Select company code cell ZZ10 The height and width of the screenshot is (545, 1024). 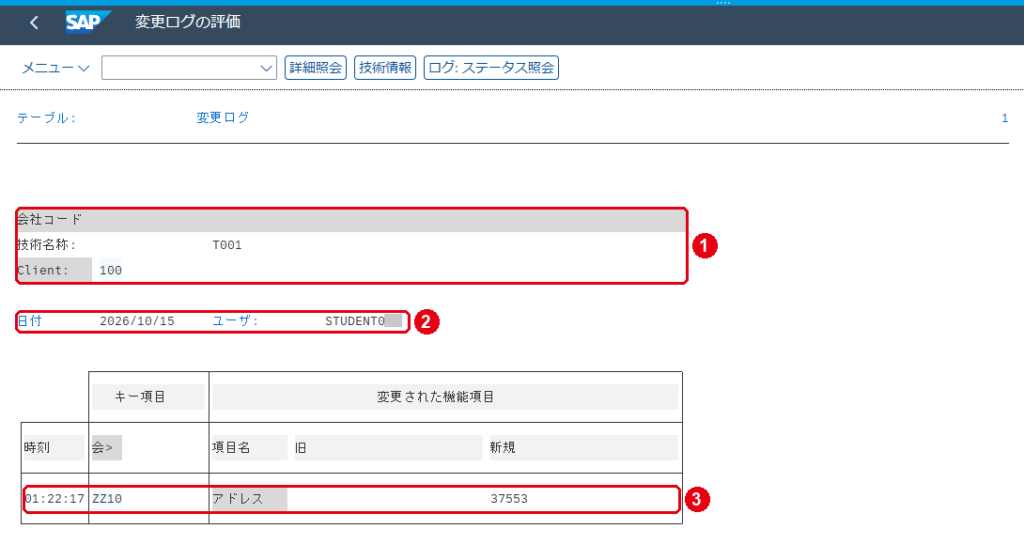(107, 499)
